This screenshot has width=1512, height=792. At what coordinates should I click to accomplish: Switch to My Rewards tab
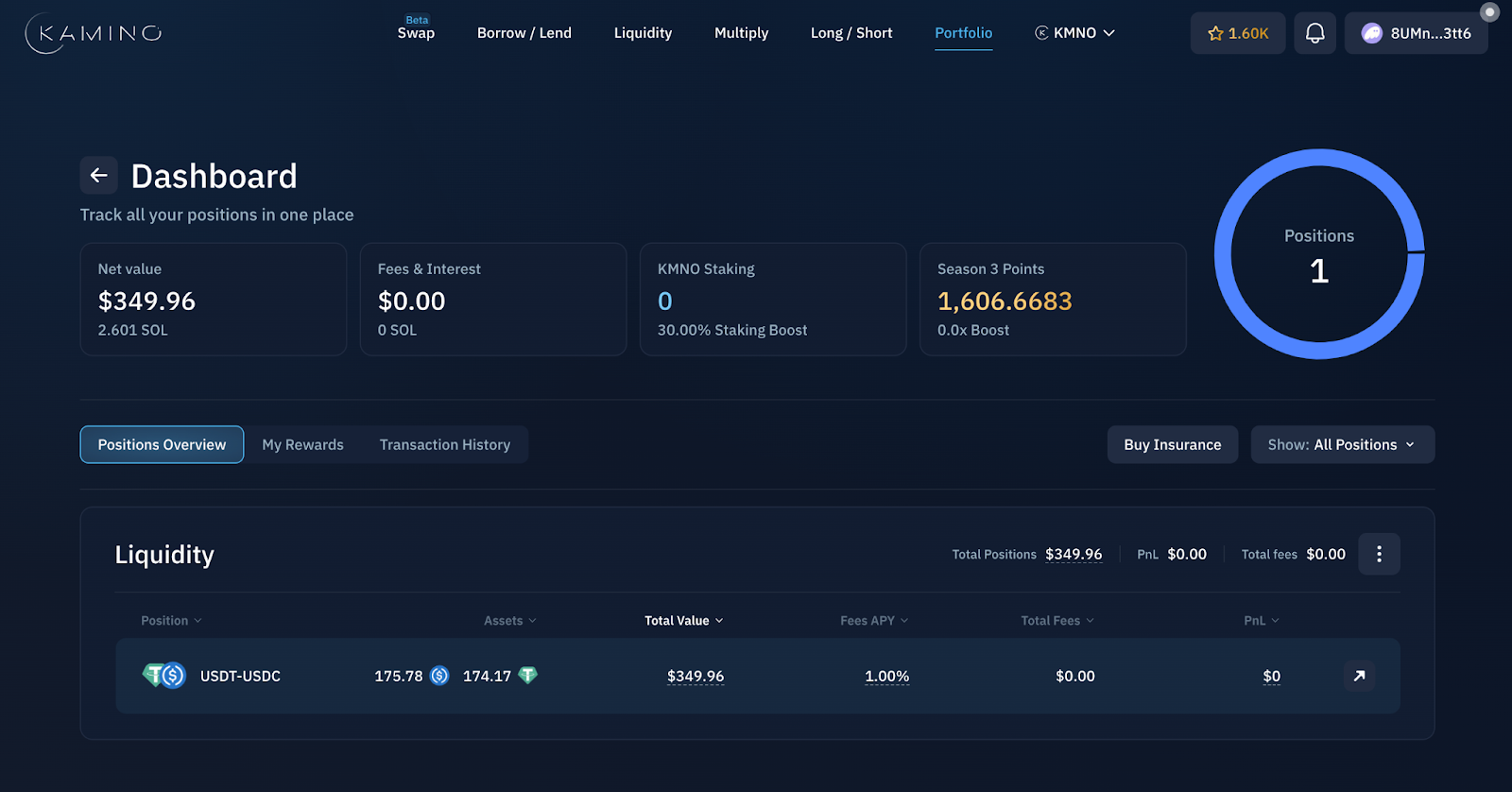click(302, 444)
